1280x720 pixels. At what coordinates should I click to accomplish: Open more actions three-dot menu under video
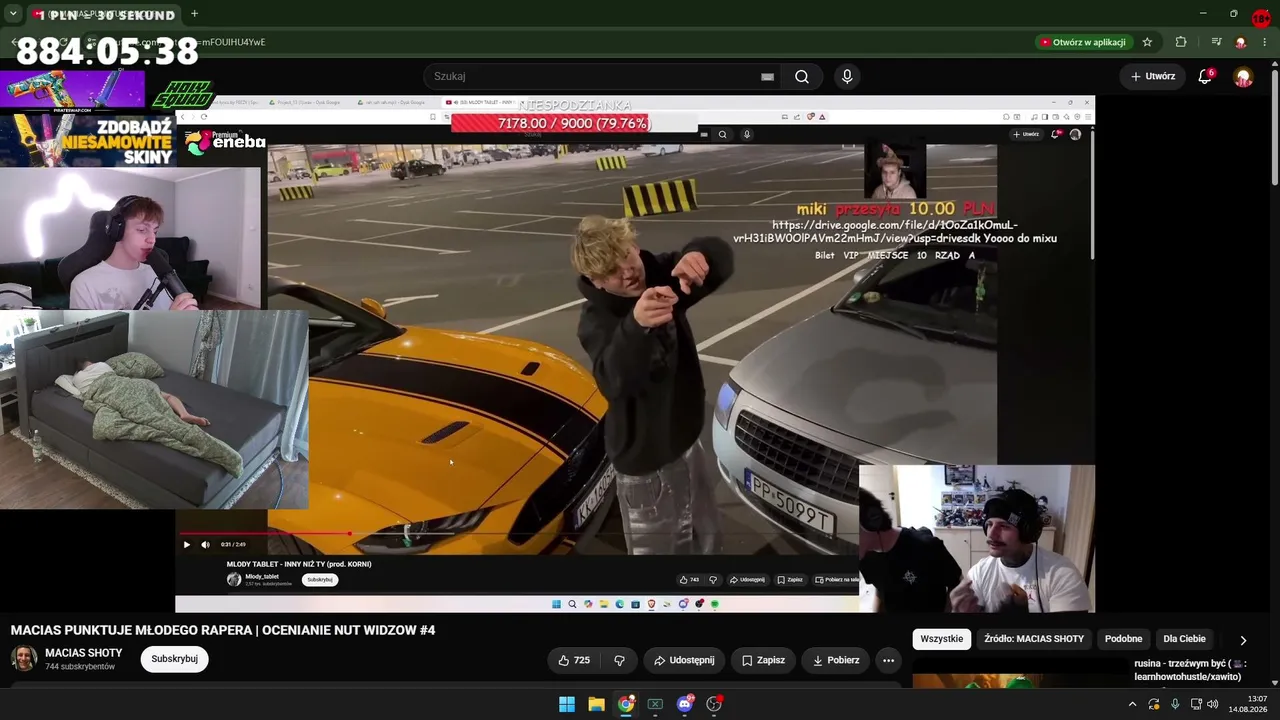click(x=888, y=660)
